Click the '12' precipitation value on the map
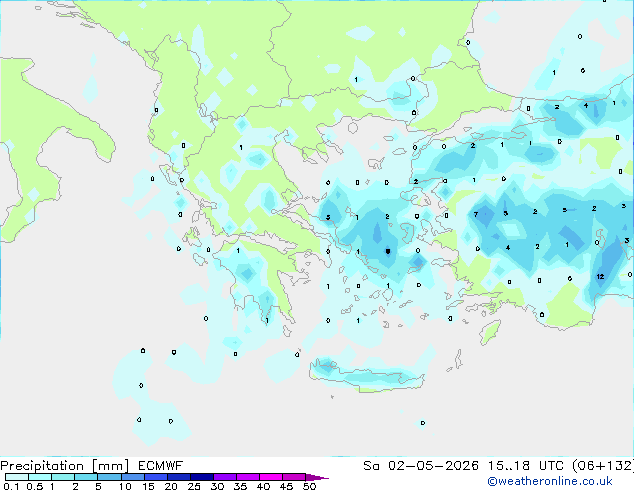The height and width of the screenshot is (490, 634). 600,277
